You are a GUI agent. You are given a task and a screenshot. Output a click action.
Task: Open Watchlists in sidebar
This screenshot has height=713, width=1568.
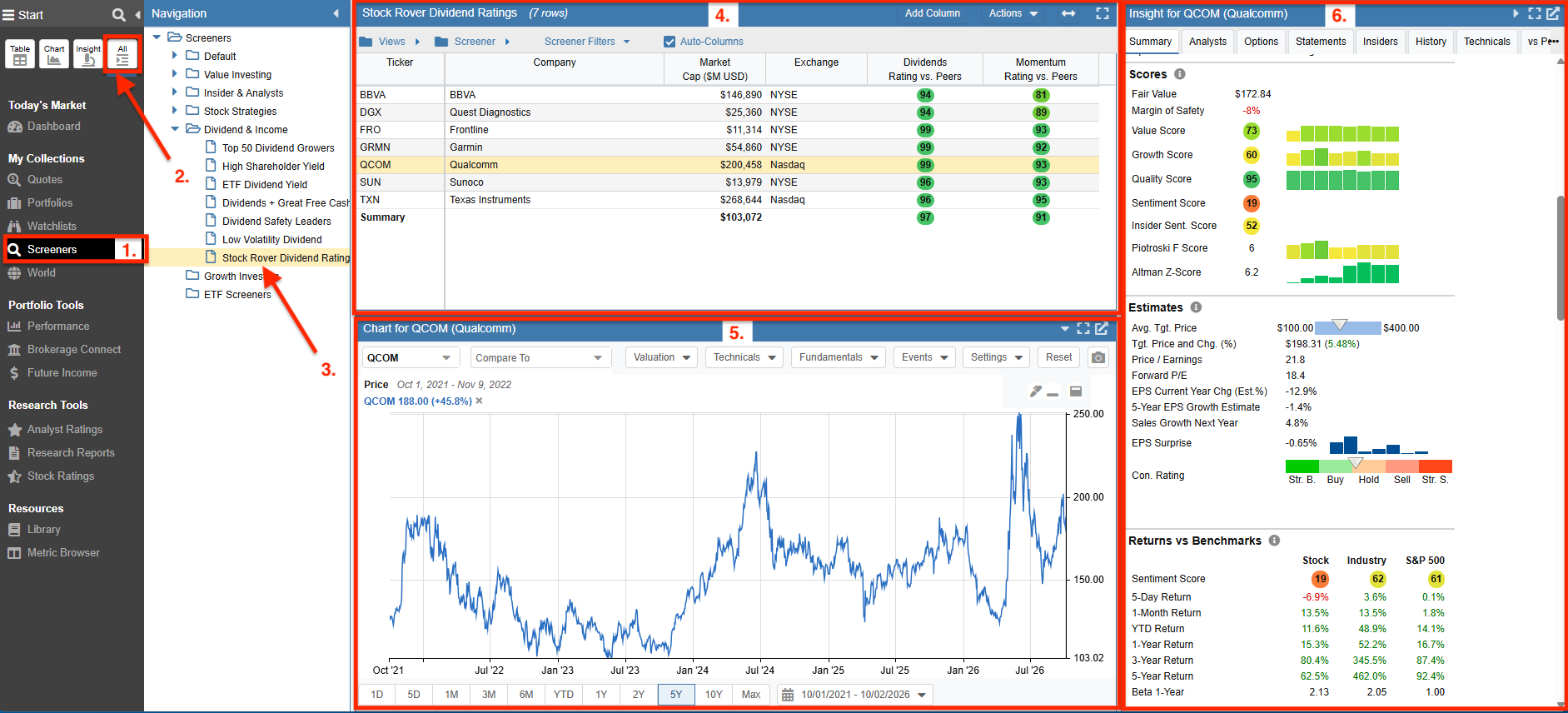click(52, 227)
